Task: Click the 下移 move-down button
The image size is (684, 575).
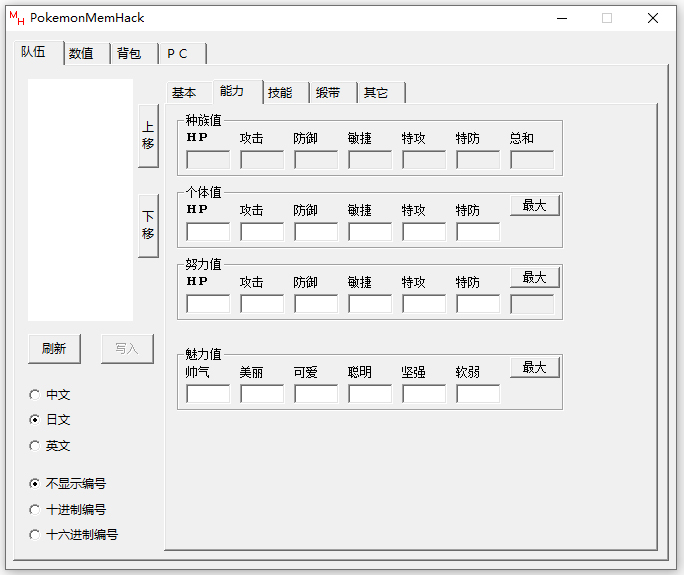Action: [148, 226]
